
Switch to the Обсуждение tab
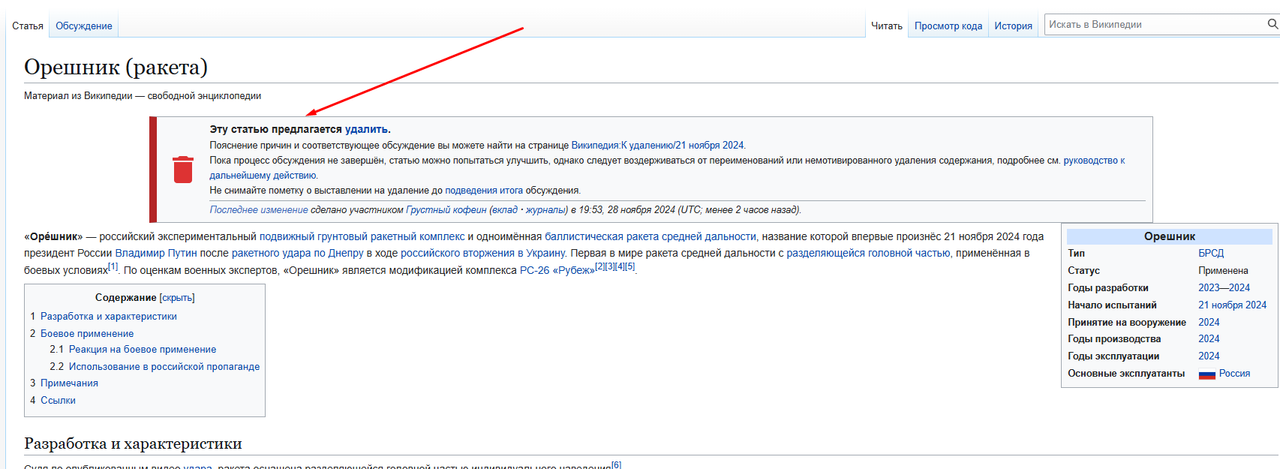[84, 26]
